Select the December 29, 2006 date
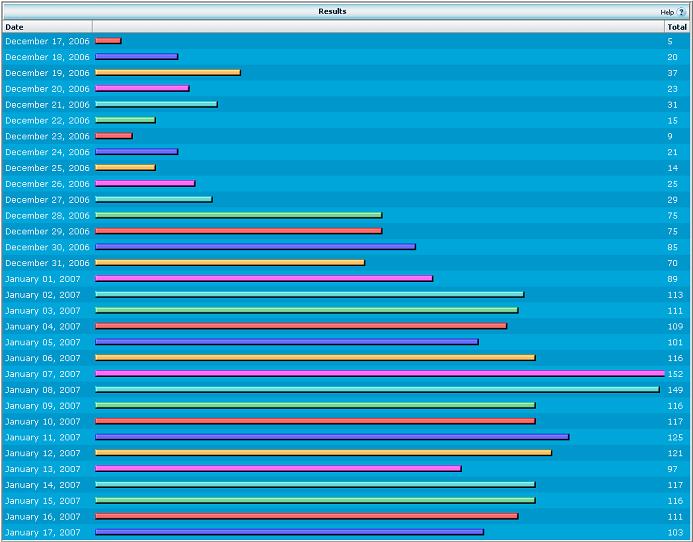 tap(47, 231)
